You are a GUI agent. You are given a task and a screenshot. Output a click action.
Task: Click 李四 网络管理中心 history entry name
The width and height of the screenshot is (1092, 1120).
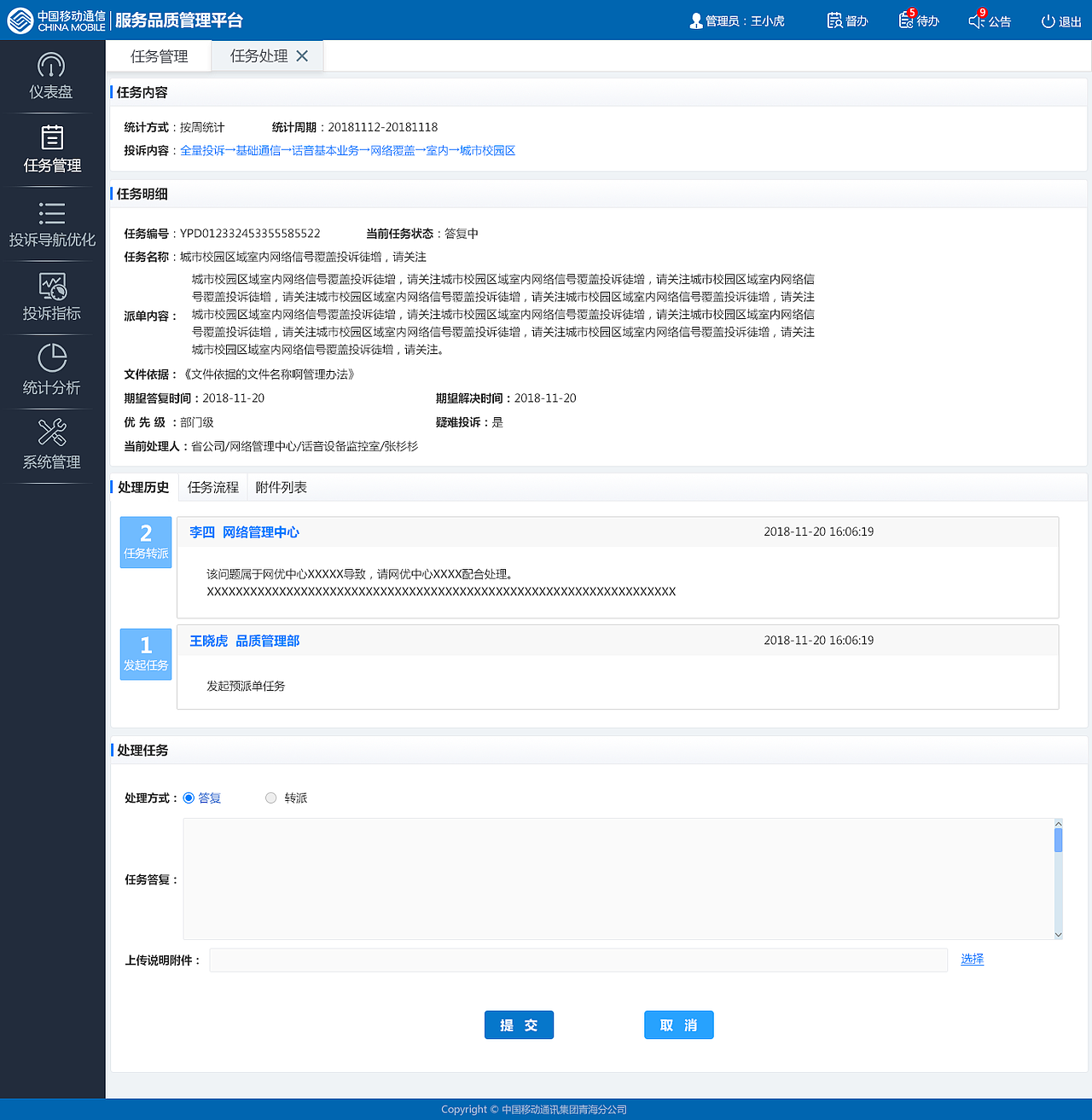coord(244,531)
